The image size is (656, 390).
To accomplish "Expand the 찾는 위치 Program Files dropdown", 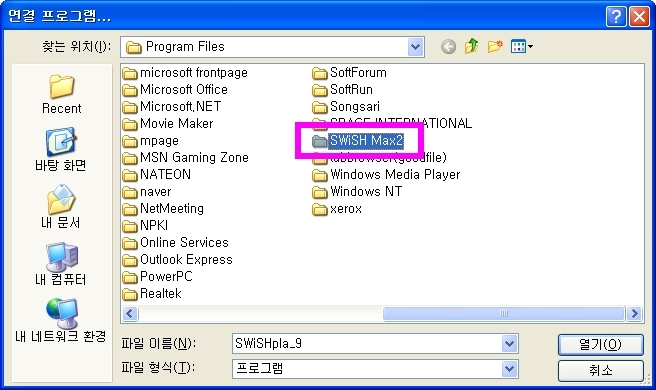I will (415, 47).
